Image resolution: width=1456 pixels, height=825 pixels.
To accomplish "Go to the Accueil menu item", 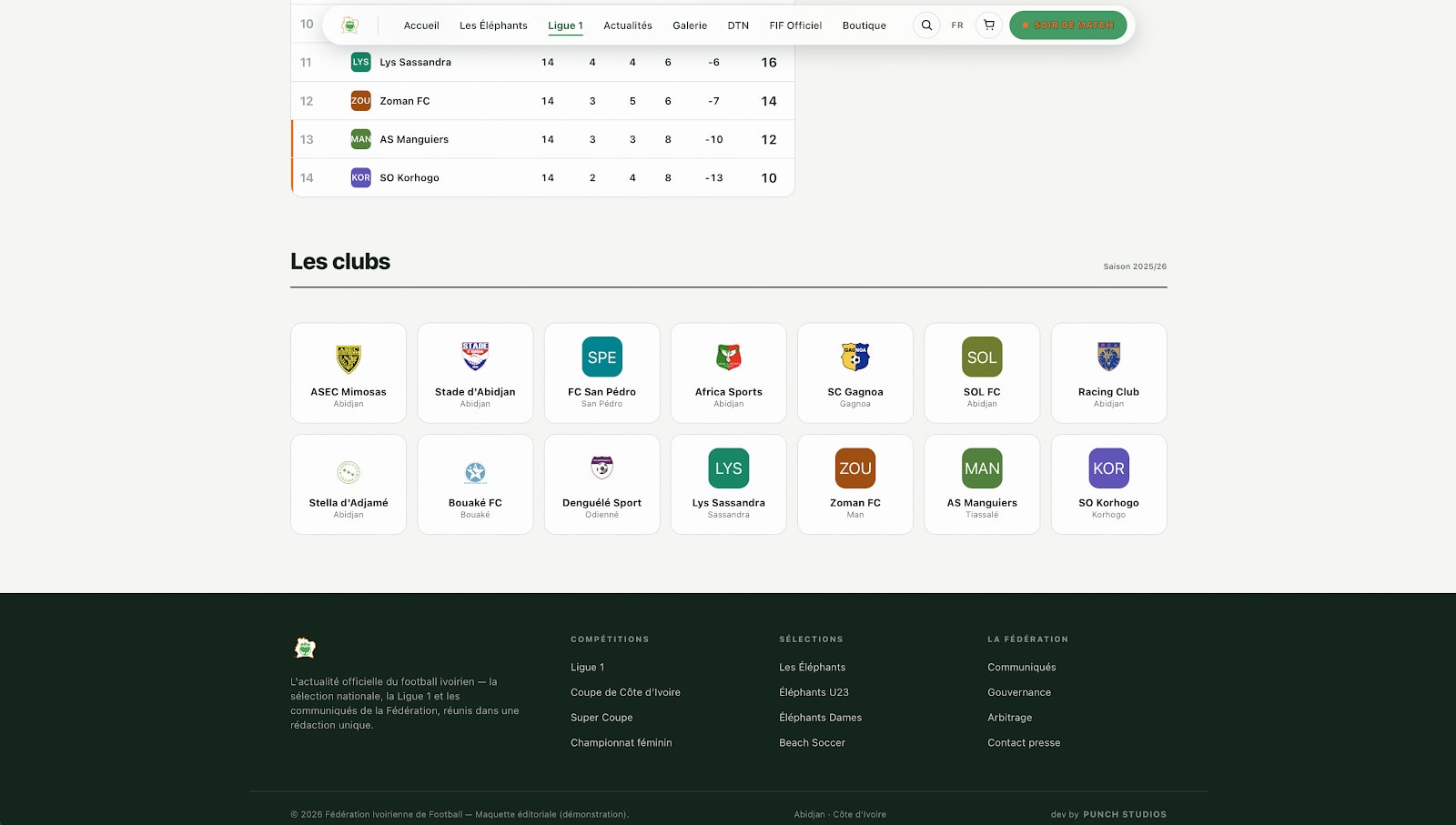I will pyautogui.click(x=421, y=25).
